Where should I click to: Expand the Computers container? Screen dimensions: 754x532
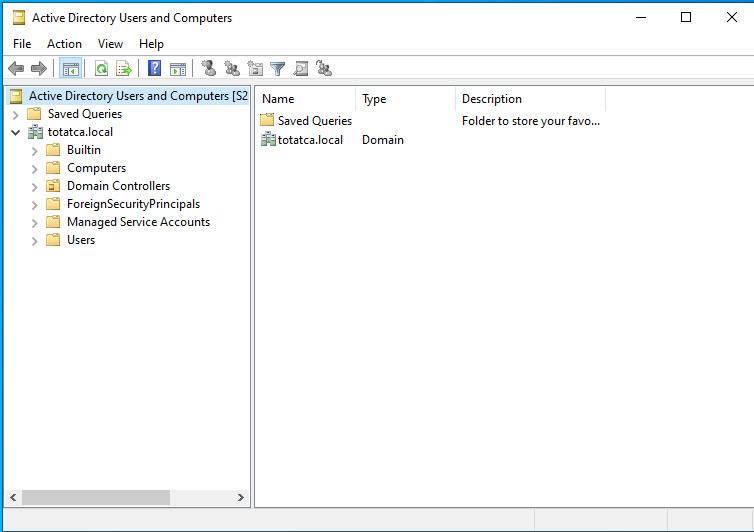[x=34, y=169]
